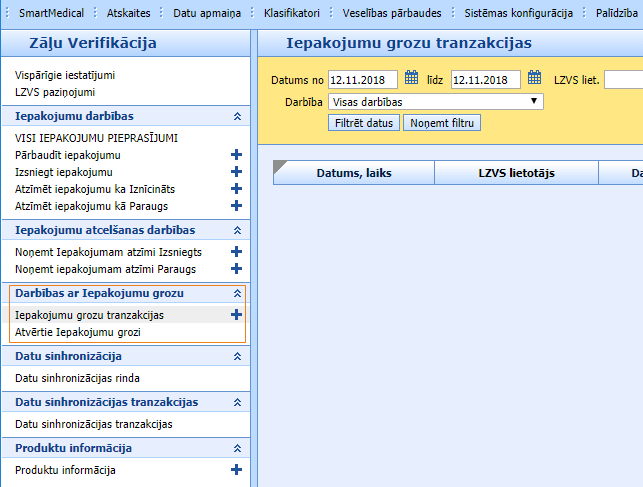The width and height of the screenshot is (643, 487).
Task: Open the Atskaites menu
Action: 126,13
